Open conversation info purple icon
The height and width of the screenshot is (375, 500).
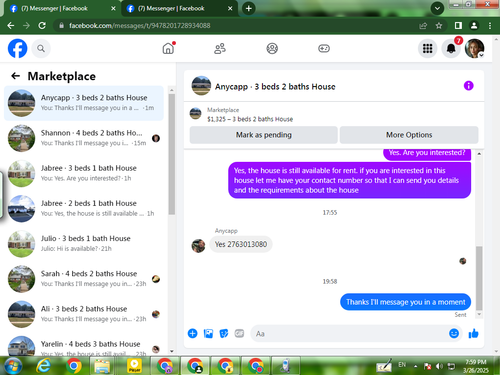tap(468, 86)
